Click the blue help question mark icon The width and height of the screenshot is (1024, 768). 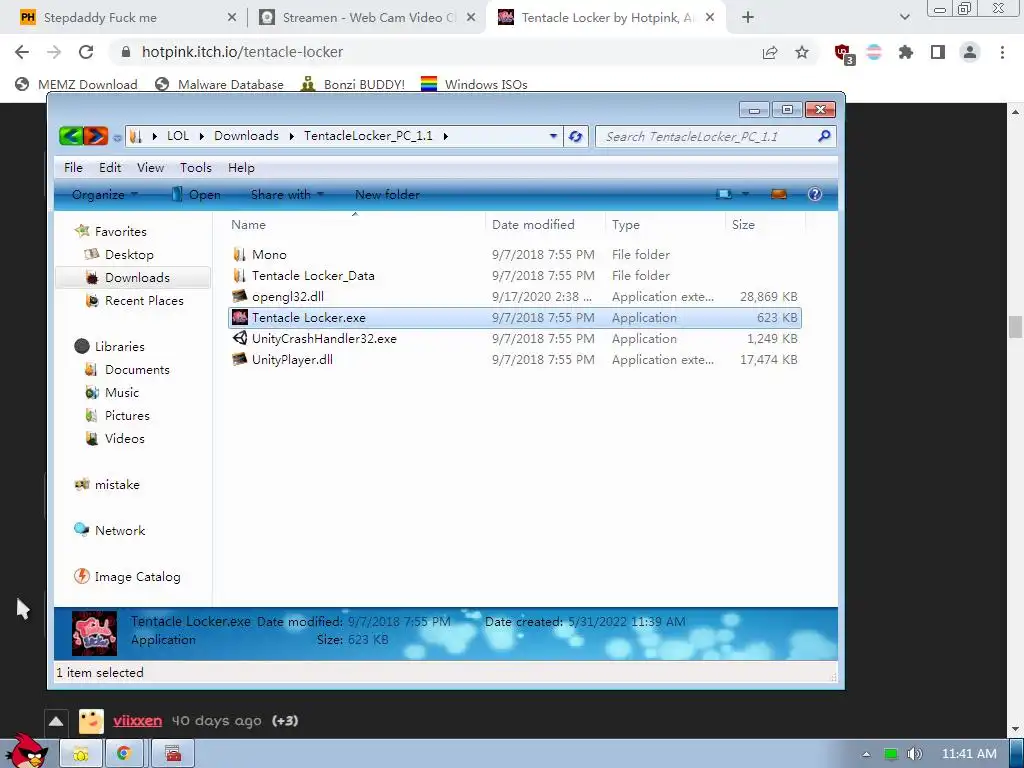coord(814,194)
